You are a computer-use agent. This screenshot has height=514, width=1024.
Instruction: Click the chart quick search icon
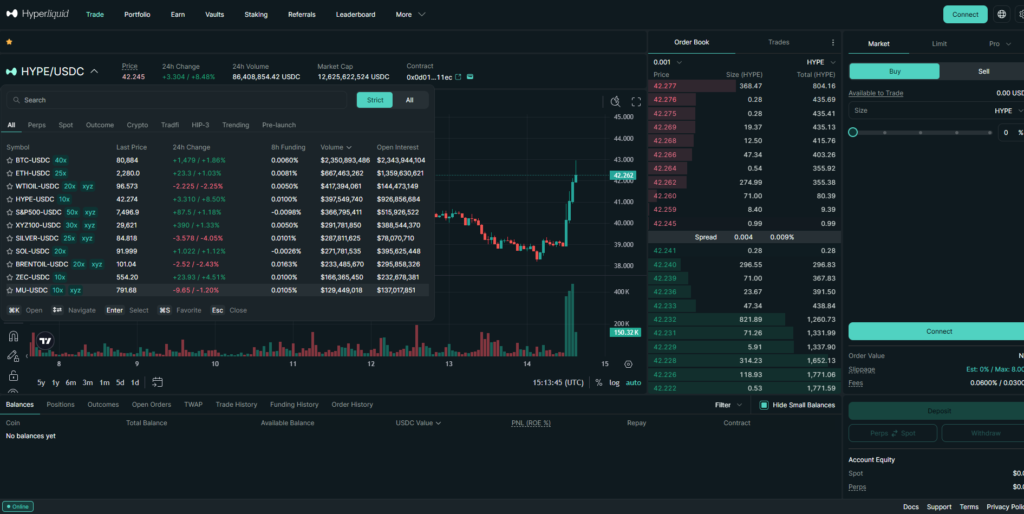coord(615,101)
